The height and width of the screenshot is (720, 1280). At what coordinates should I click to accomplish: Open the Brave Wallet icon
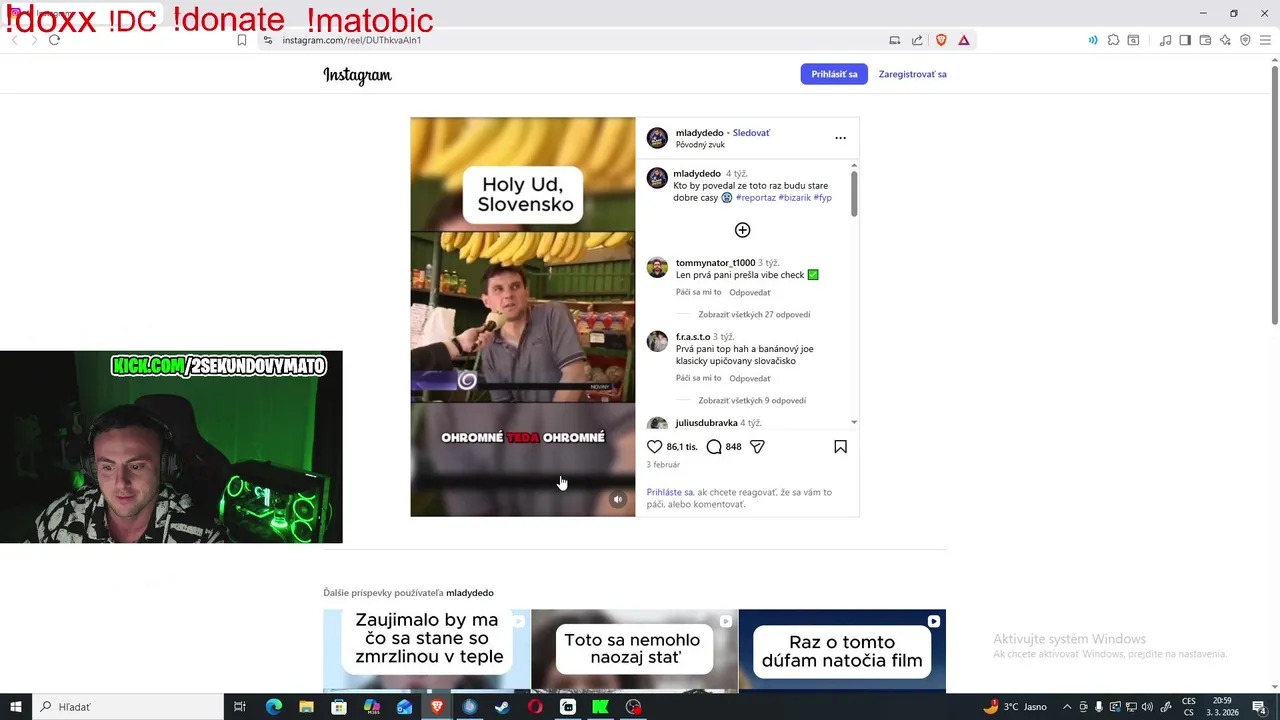click(1205, 40)
